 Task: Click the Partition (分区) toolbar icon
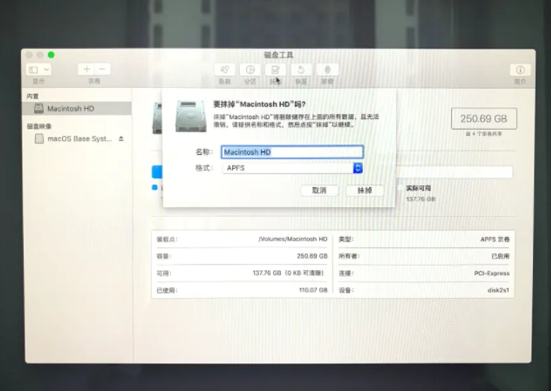click(x=250, y=70)
